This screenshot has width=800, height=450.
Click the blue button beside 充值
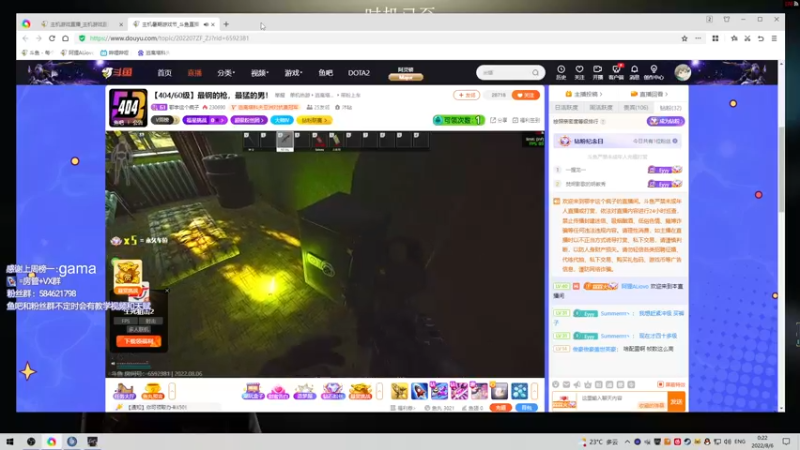tap(526, 408)
